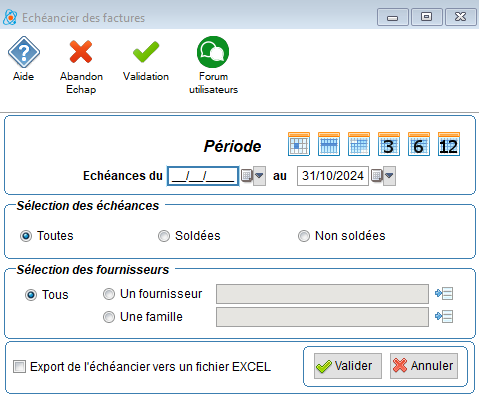This screenshot has height=397, width=479.
Task: Select the second period calendar icon (full row)
Action: click(329, 144)
